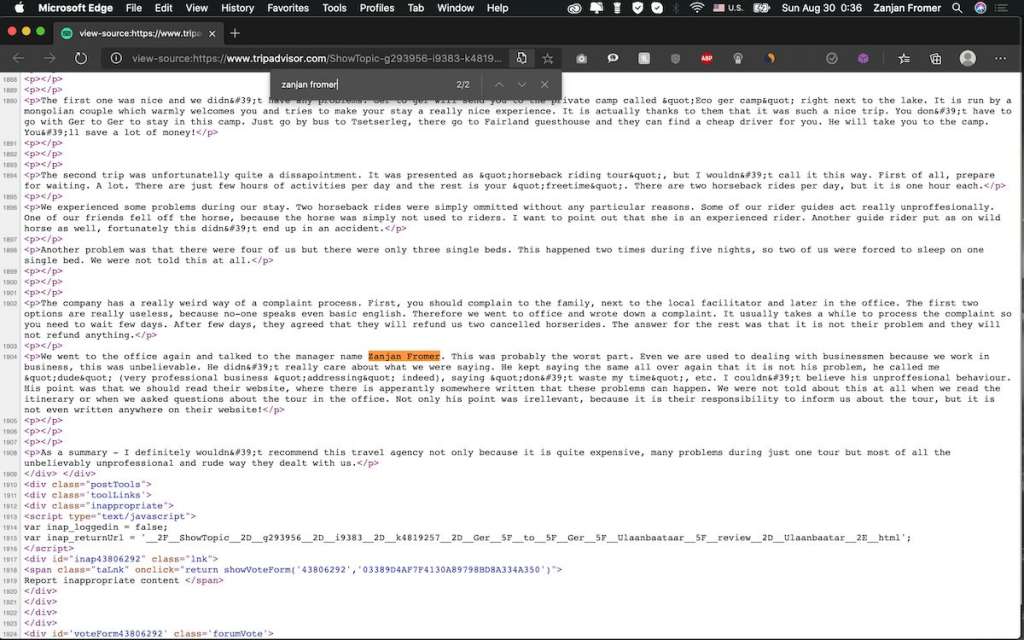The width and height of the screenshot is (1024, 640).
Task: Open a new tab with plus button
Action: pos(235,33)
